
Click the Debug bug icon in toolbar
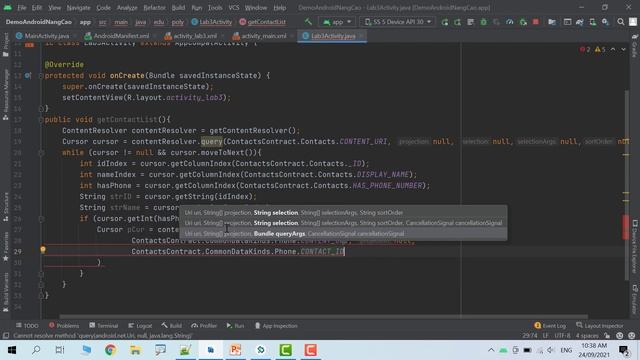coord(484,22)
